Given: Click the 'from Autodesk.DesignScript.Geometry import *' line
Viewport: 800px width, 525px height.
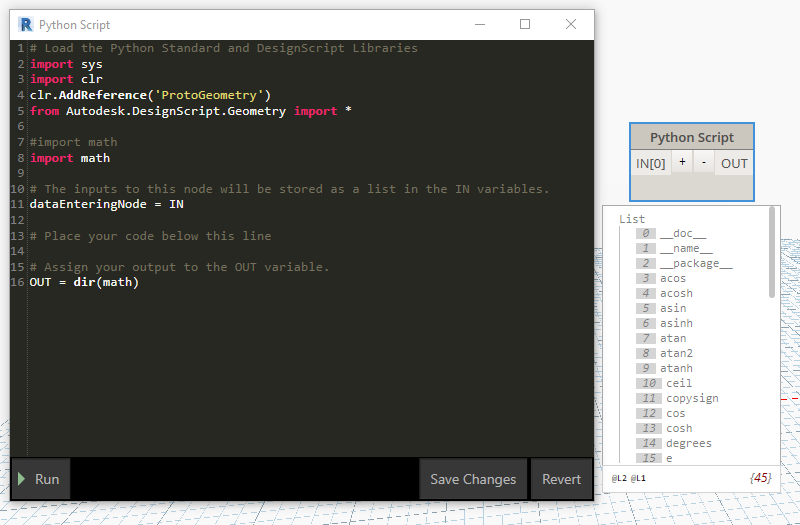Looking at the screenshot, I should (x=190, y=111).
